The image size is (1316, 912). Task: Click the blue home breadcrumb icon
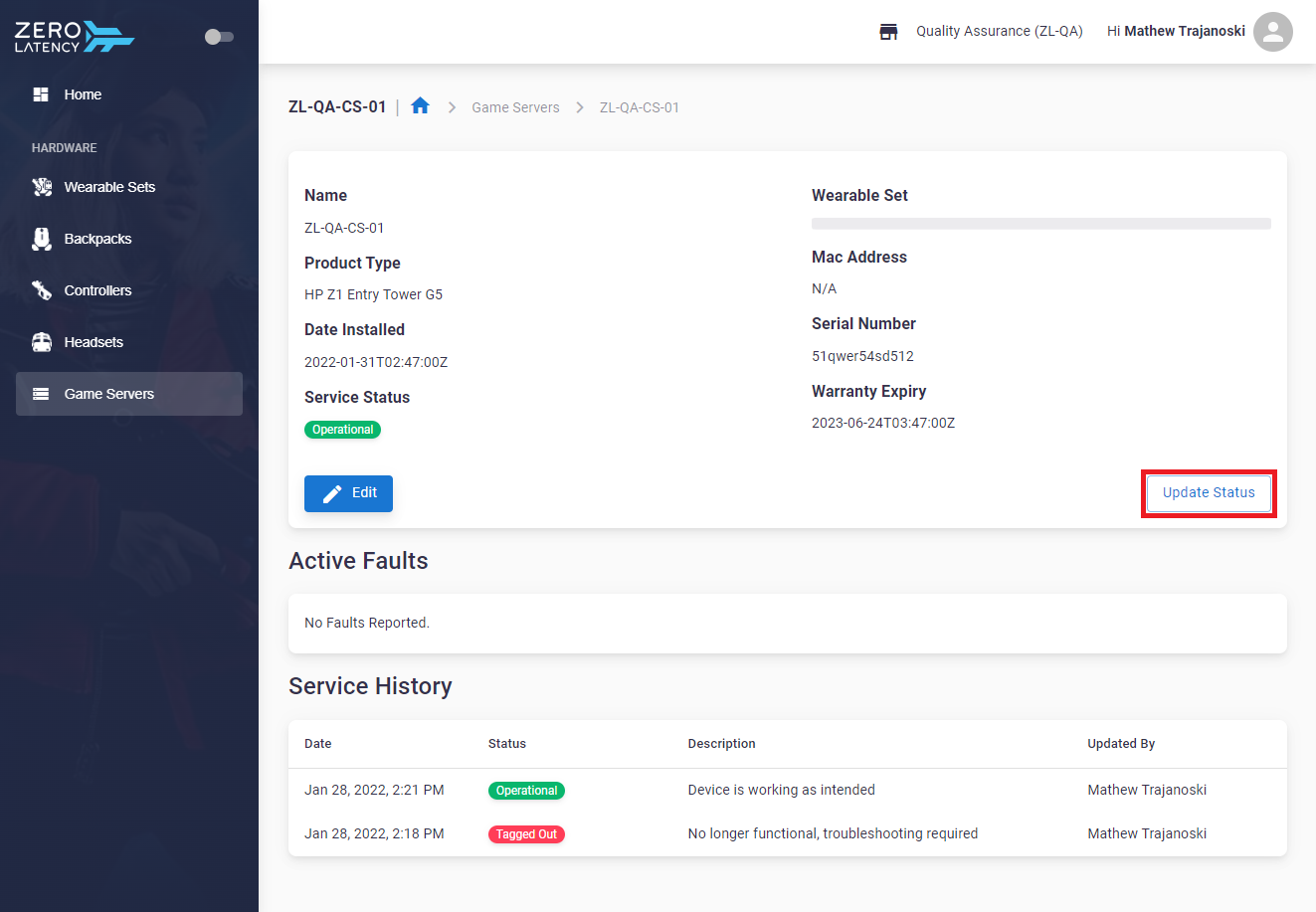pos(420,105)
